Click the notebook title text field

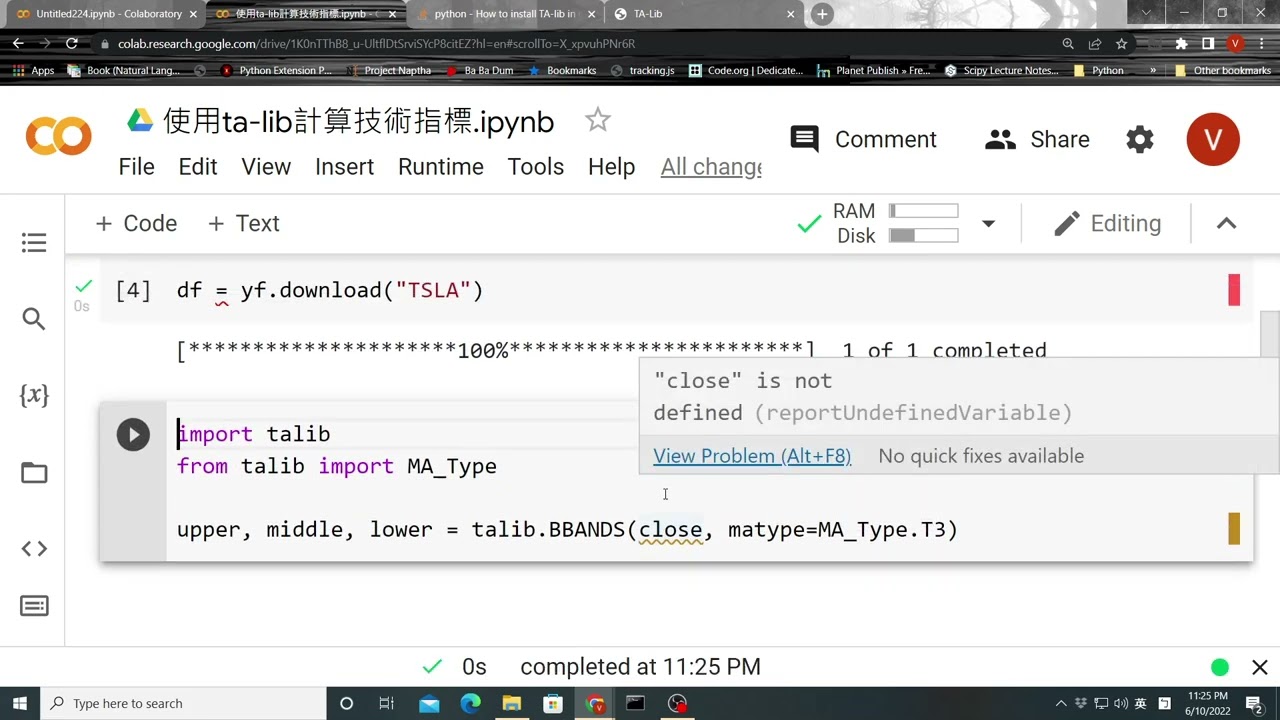click(358, 121)
